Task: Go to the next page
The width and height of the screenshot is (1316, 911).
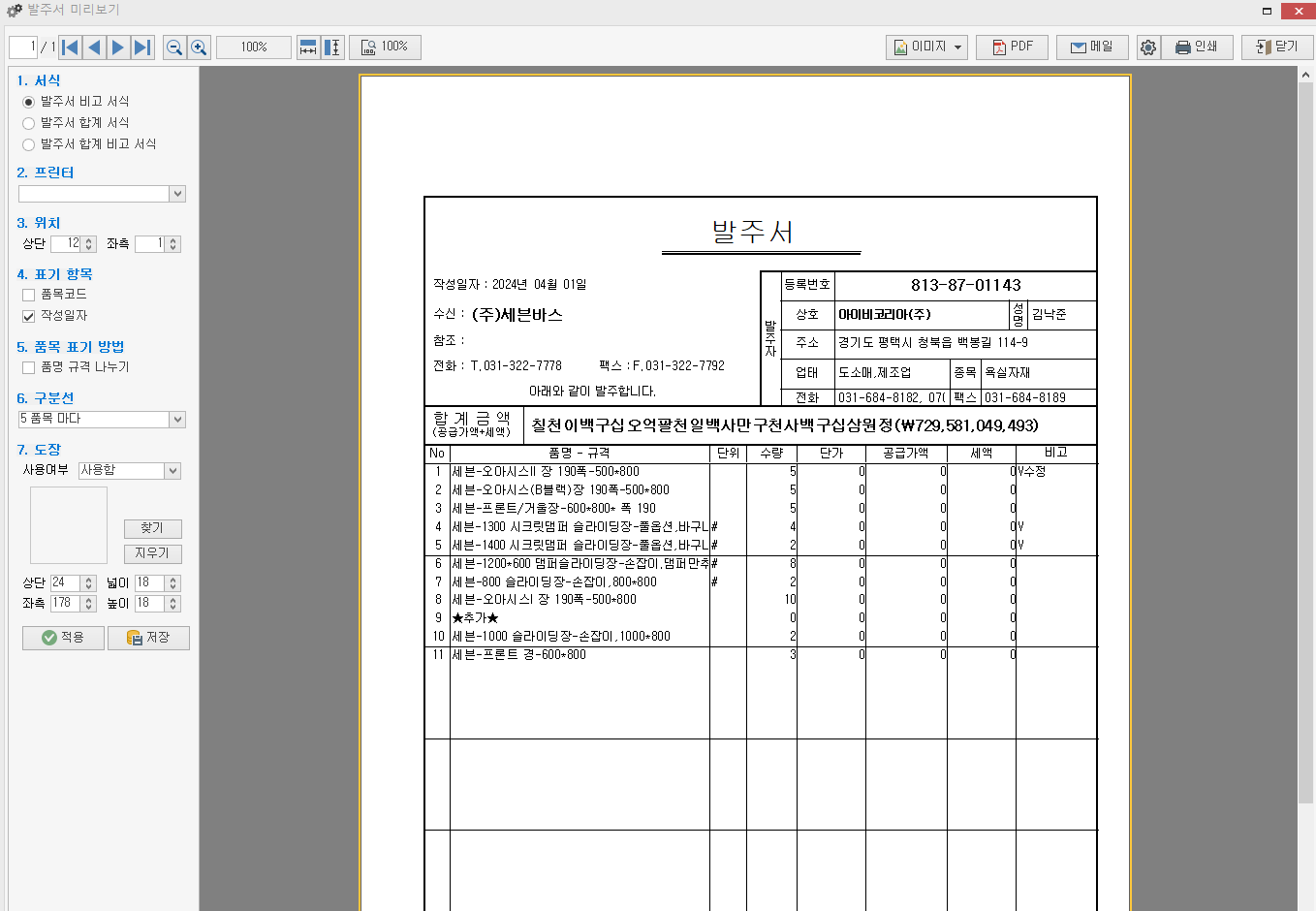Action: pyautogui.click(x=118, y=47)
